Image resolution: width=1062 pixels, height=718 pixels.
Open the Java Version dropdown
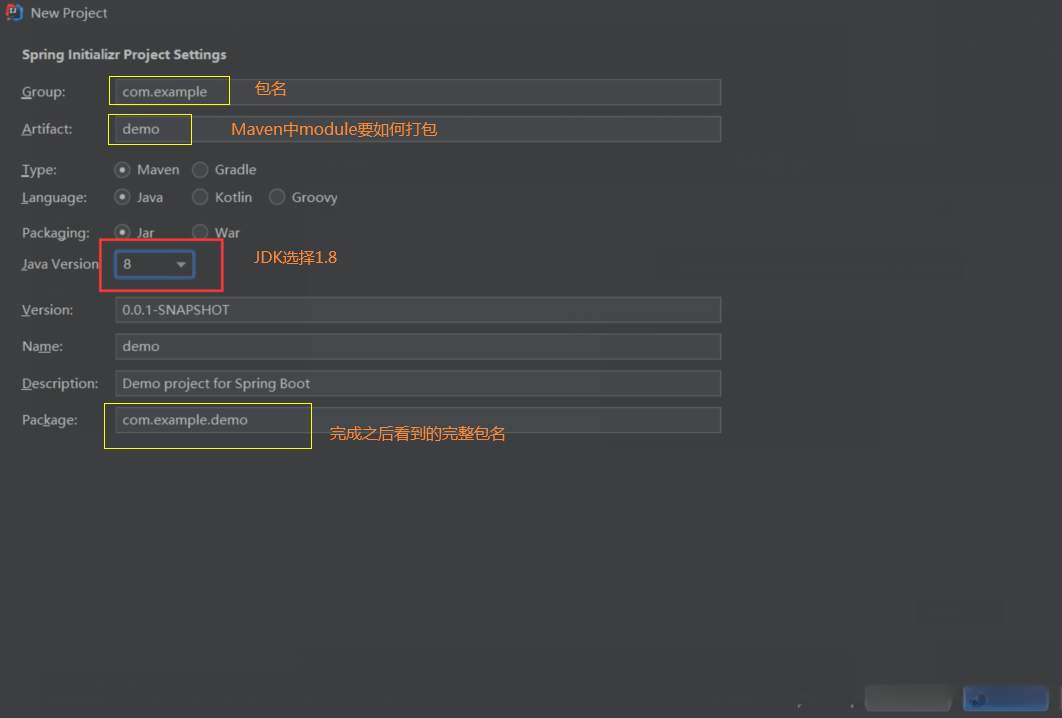click(x=154, y=264)
